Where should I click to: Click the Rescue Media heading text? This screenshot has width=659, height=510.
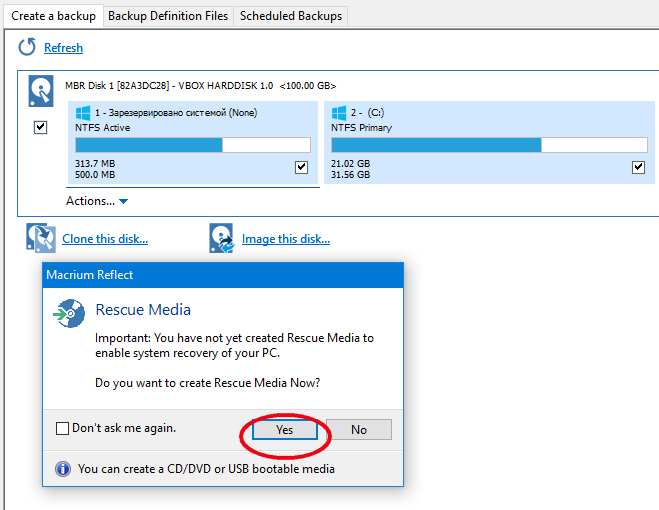point(143,310)
